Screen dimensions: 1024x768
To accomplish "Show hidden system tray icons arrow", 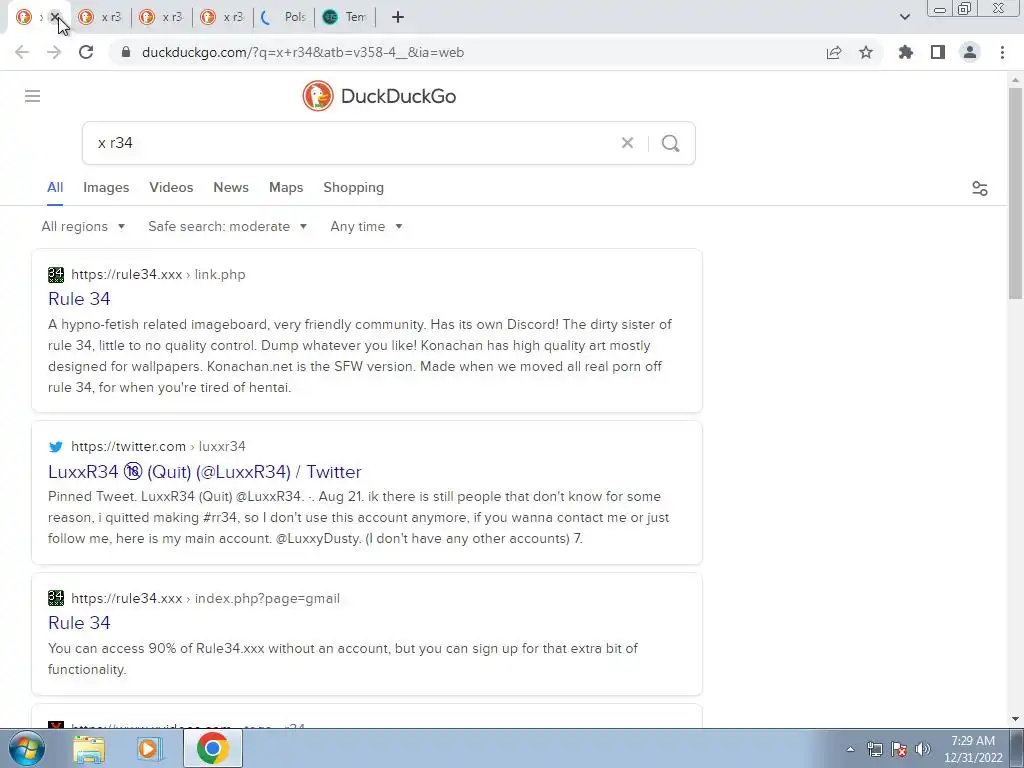I will pyautogui.click(x=850, y=749).
